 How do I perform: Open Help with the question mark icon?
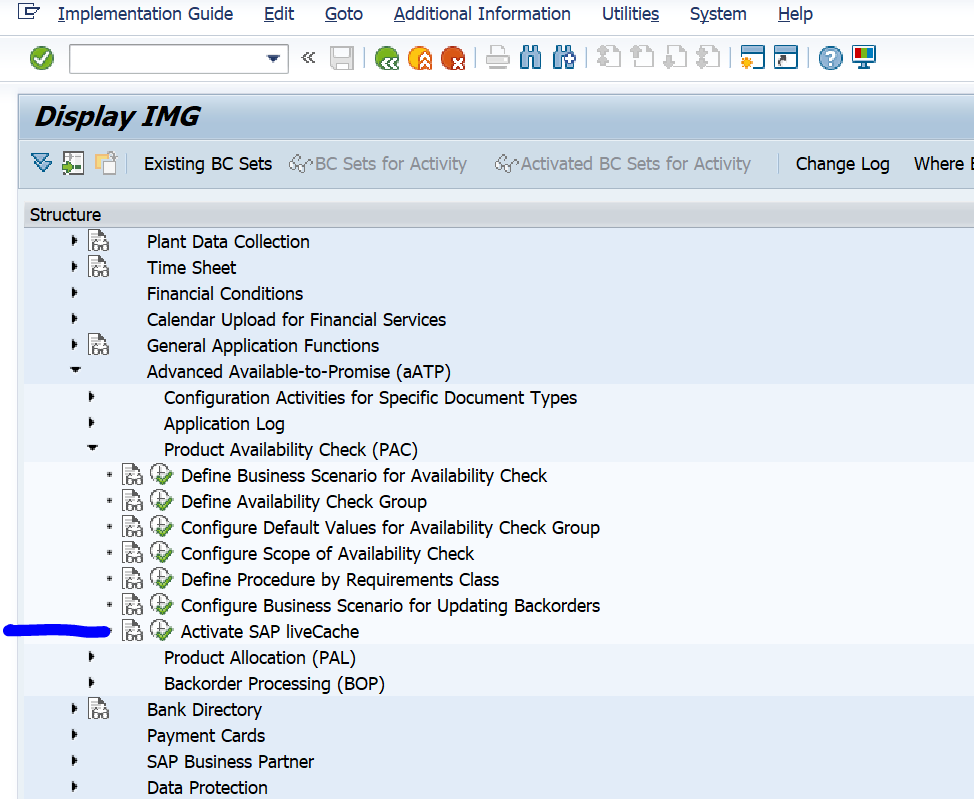(x=831, y=58)
